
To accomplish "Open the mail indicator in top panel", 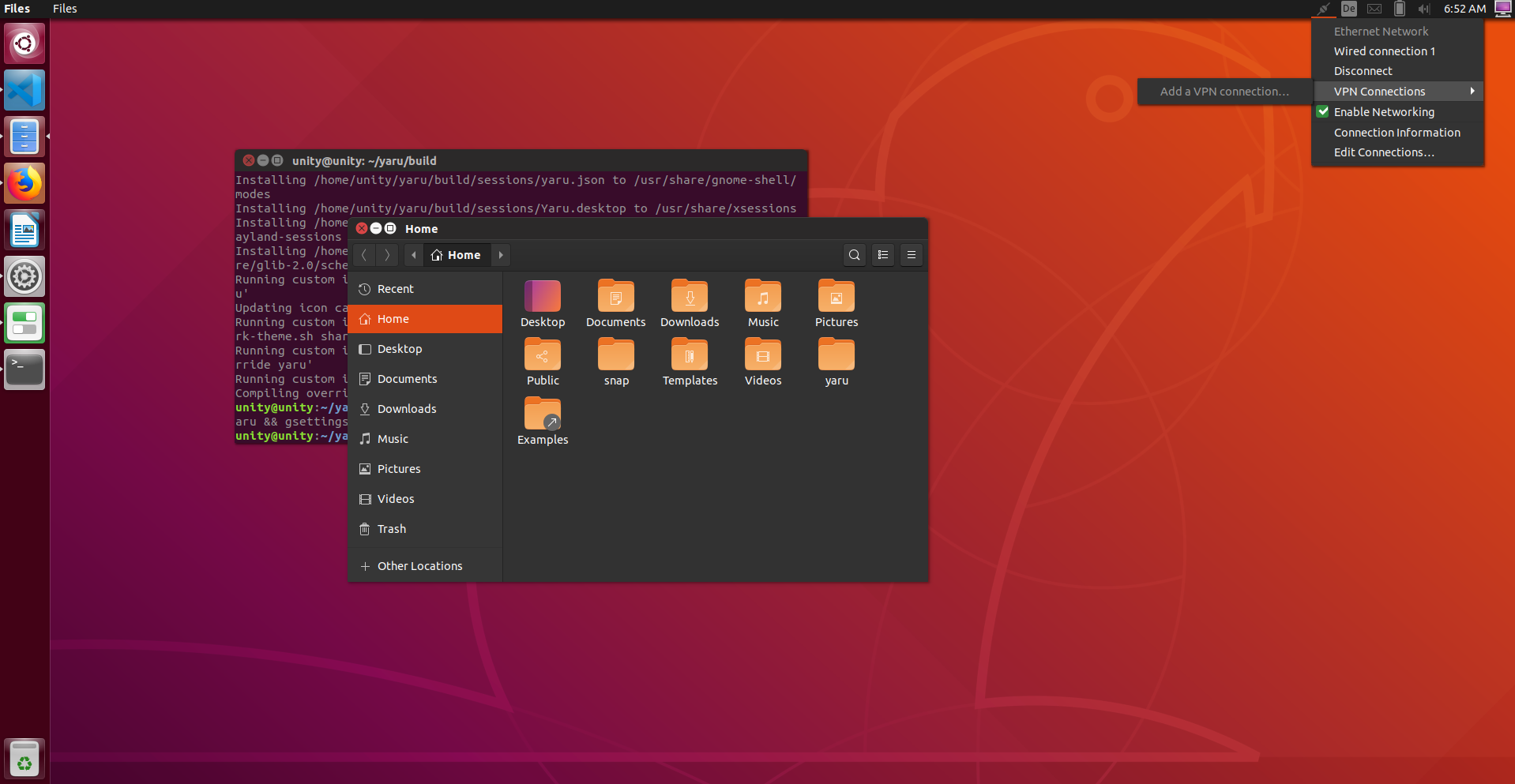I will click(1374, 9).
